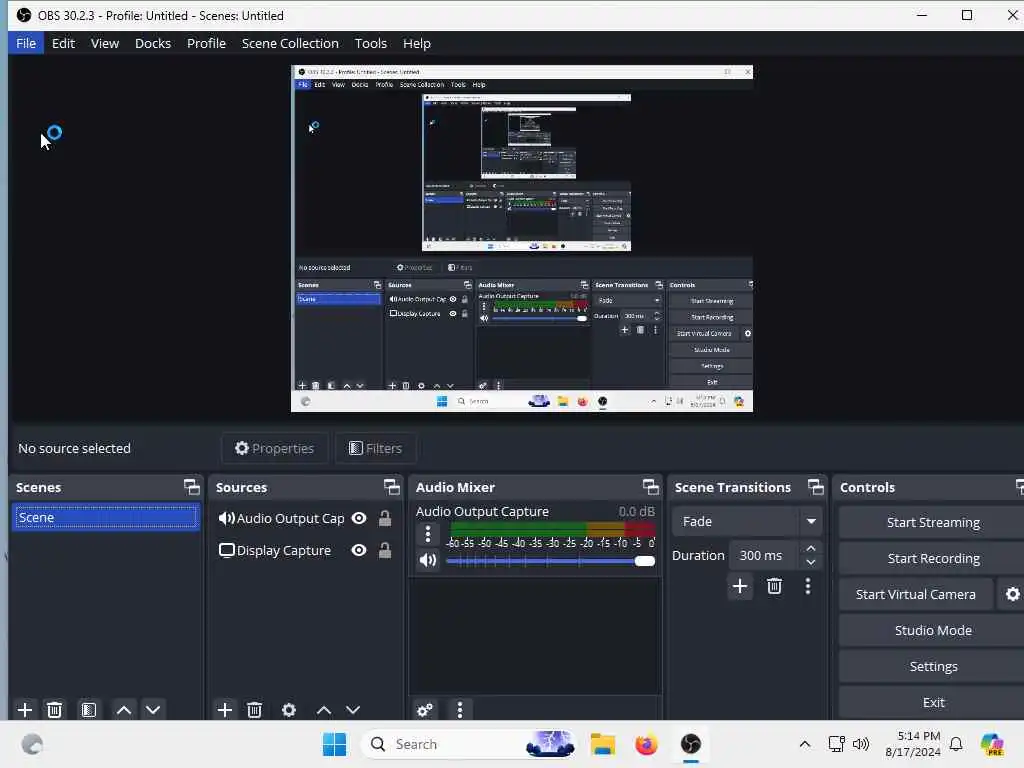1024x768 pixels.
Task: Click OBS Studio taskbar icon
Action: click(690, 744)
